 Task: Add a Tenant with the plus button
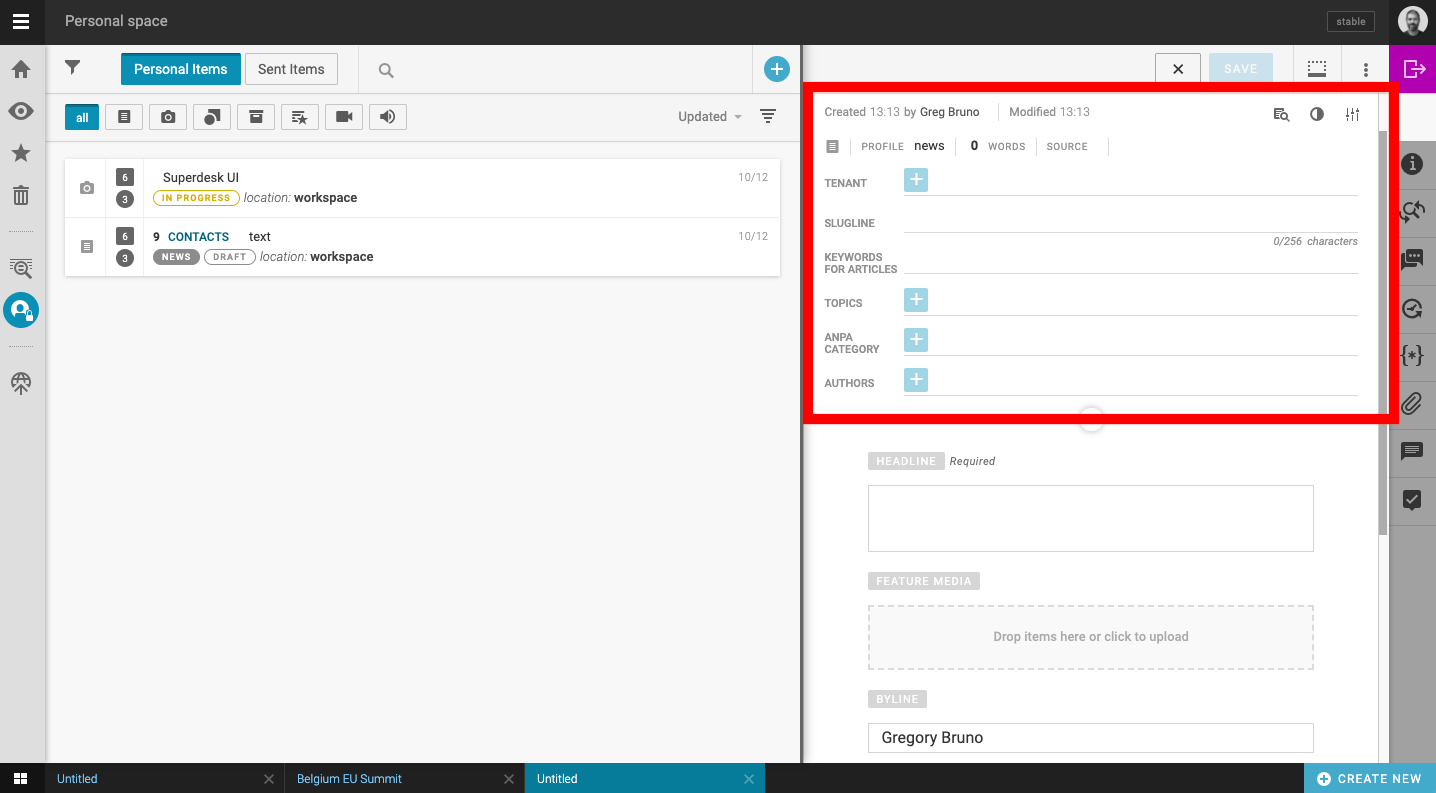pos(916,180)
